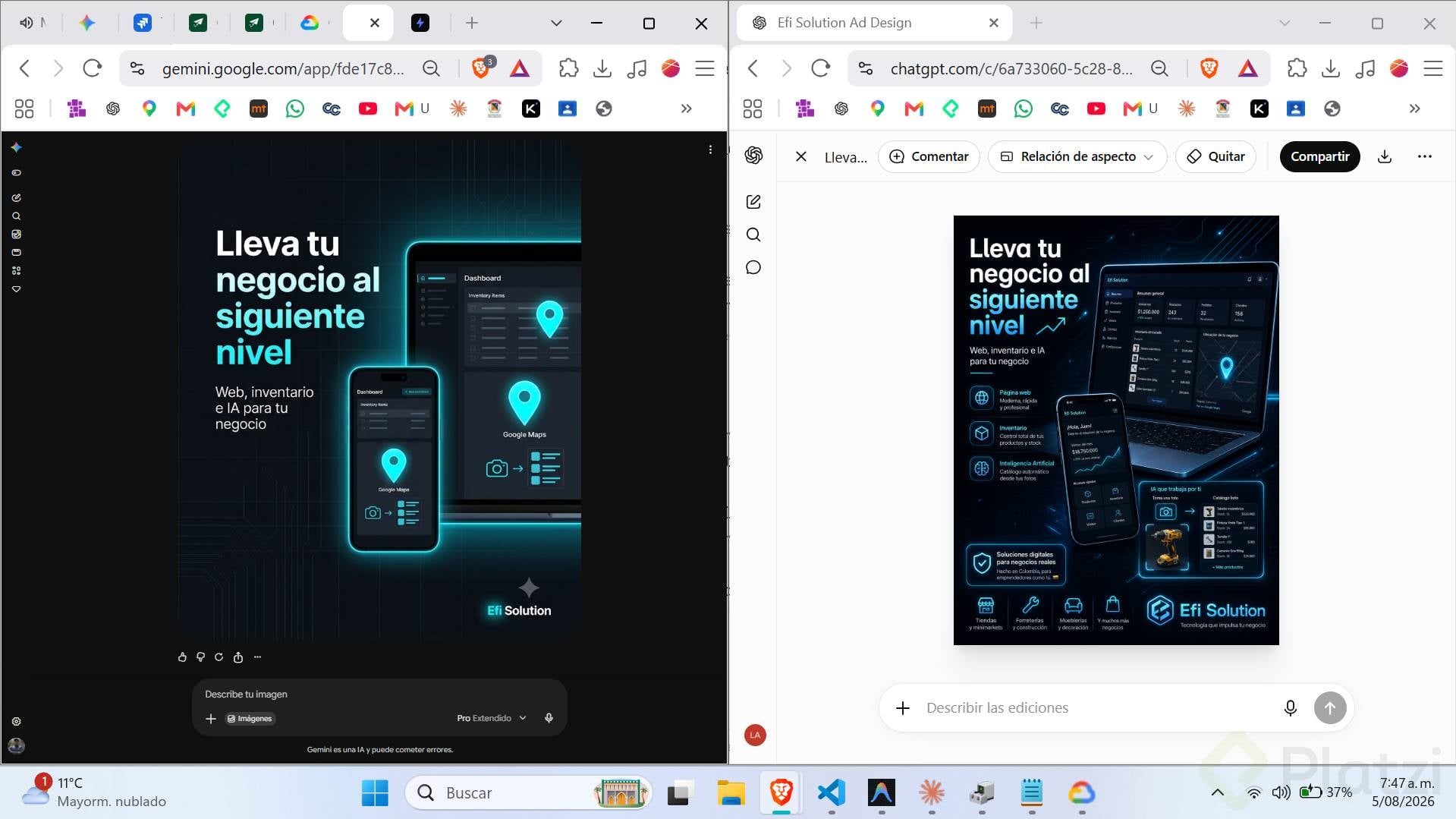Image resolution: width=1456 pixels, height=819 pixels.
Task: Reload the Gemini page
Action: click(93, 68)
